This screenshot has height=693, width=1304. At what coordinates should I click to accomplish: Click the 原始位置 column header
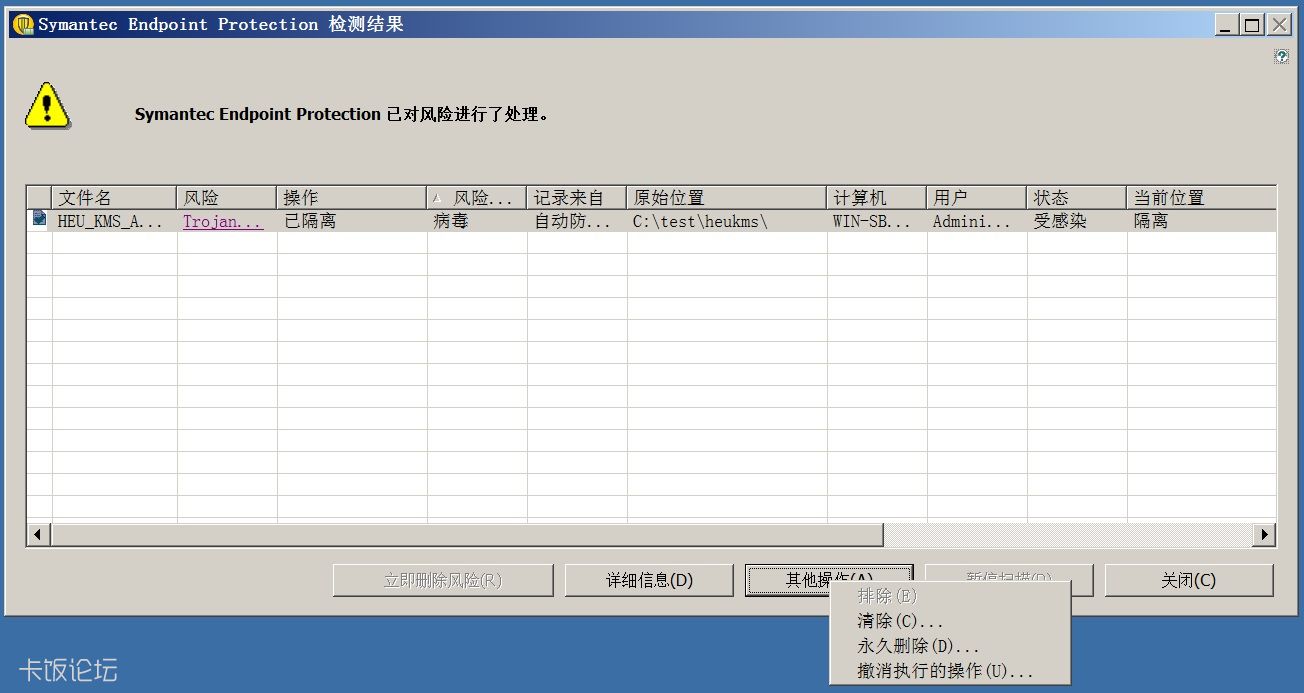pos(726,197)
